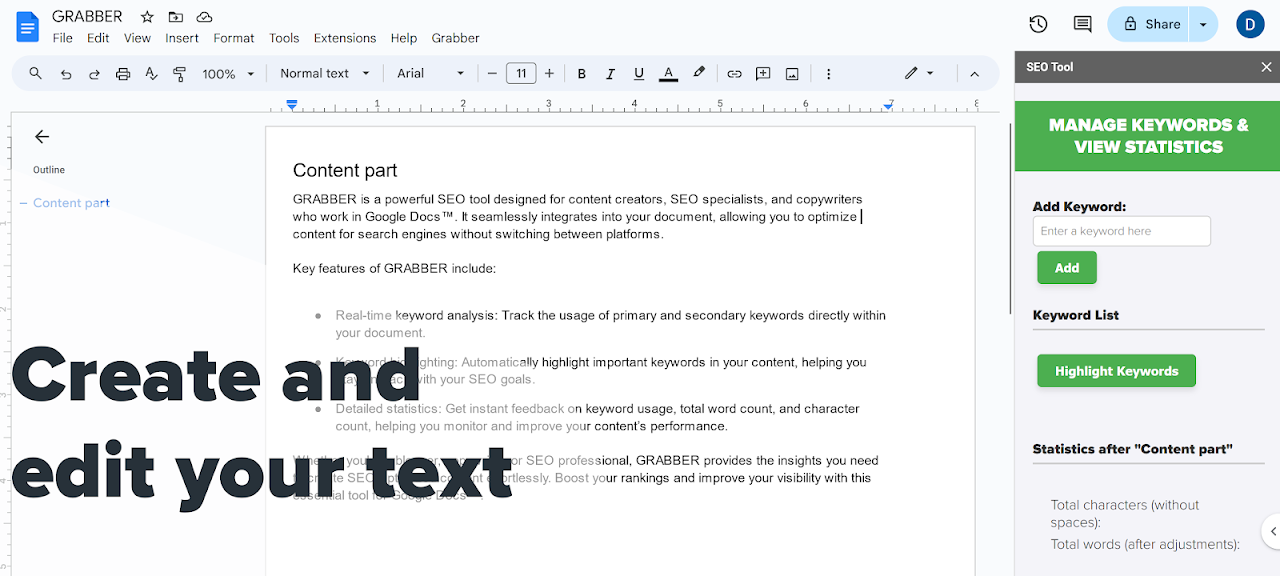The height and width of the screenshot is (576, 1280).
Task: Open the Format menu
Action: pos(234,38)
